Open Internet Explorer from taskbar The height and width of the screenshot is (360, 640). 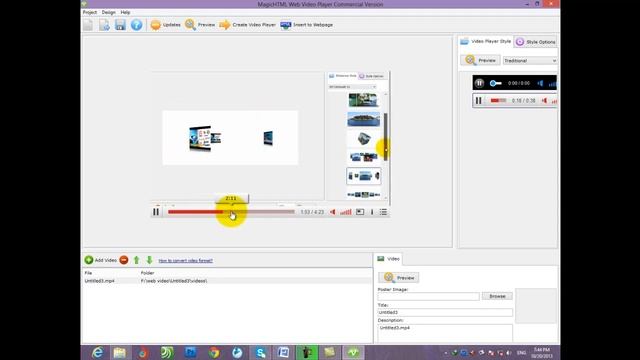[x=97, y=352]
